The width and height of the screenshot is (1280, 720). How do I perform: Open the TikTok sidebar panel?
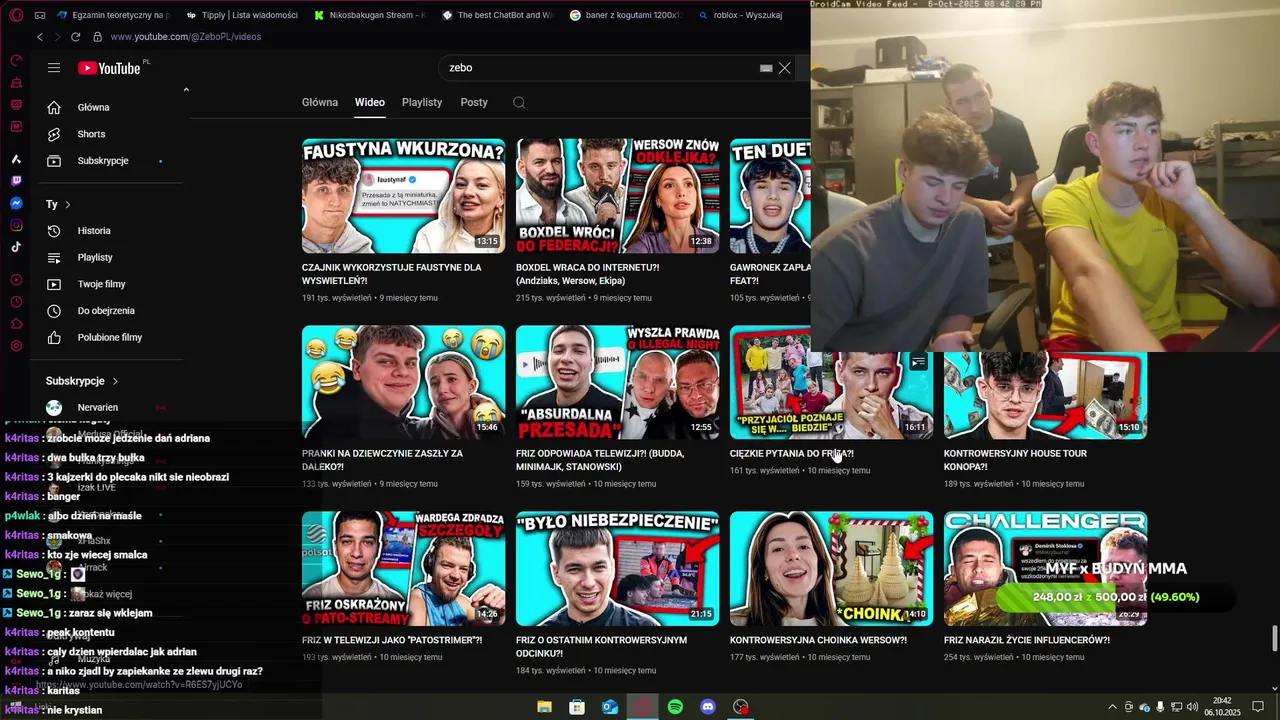16,247
